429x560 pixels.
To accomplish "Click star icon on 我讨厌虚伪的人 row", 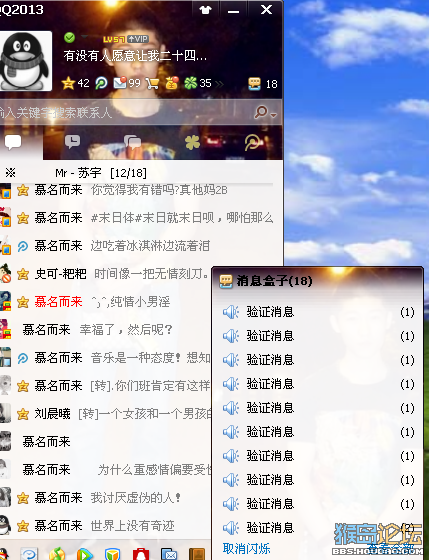I will click(23, 498).
